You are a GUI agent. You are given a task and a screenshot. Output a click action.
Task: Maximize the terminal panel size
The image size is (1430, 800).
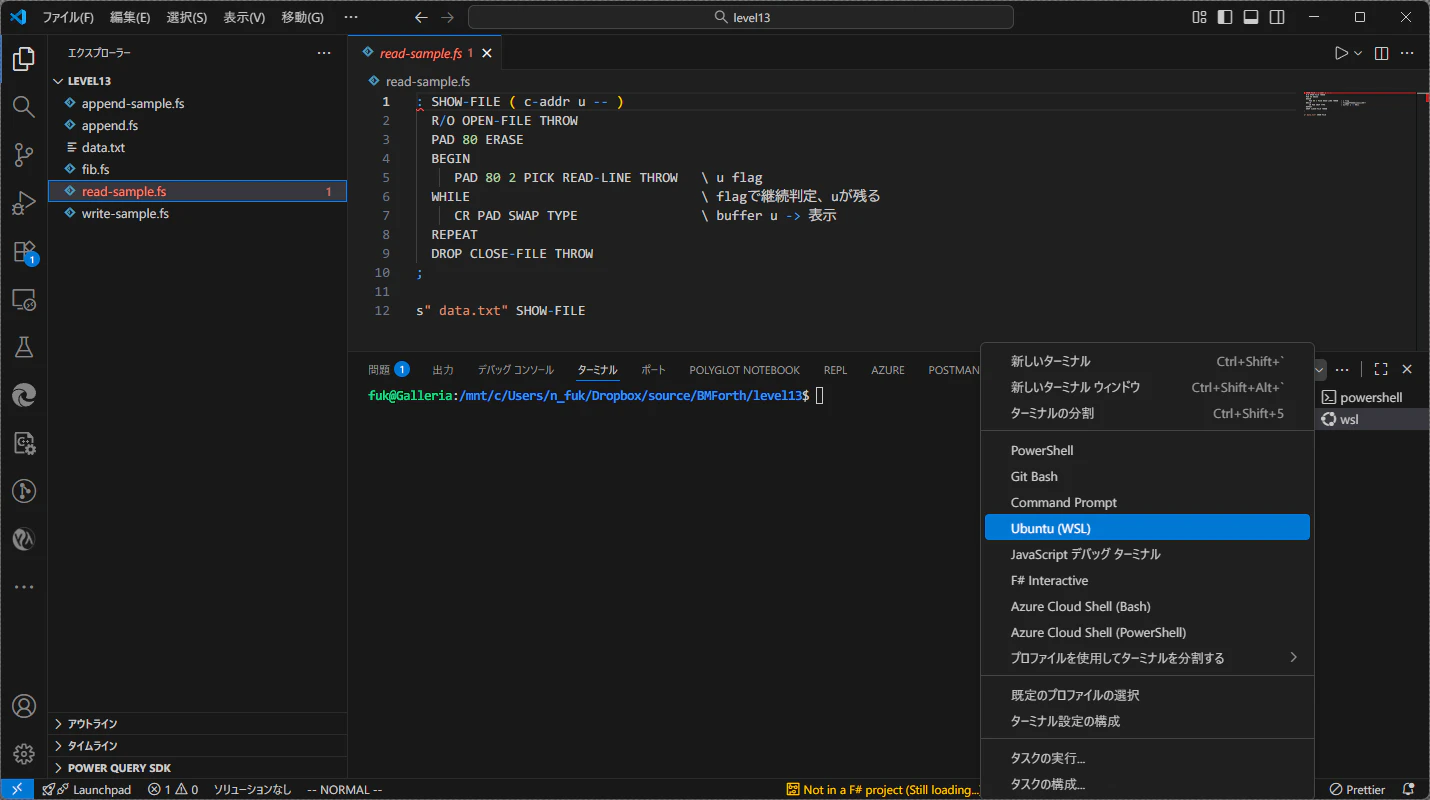pos(1381,369)
